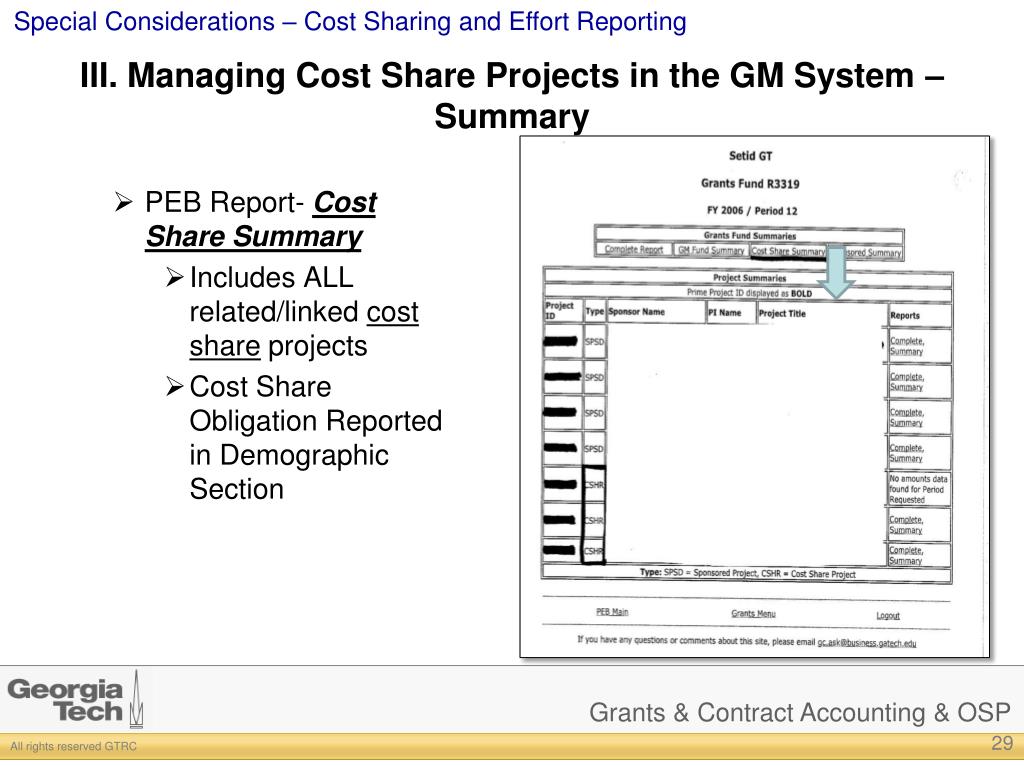The width and height of the screenshot is (1024, 768).
Task: Click 'Prime Project ID displayed as BOLD' note
Action: 749,293
